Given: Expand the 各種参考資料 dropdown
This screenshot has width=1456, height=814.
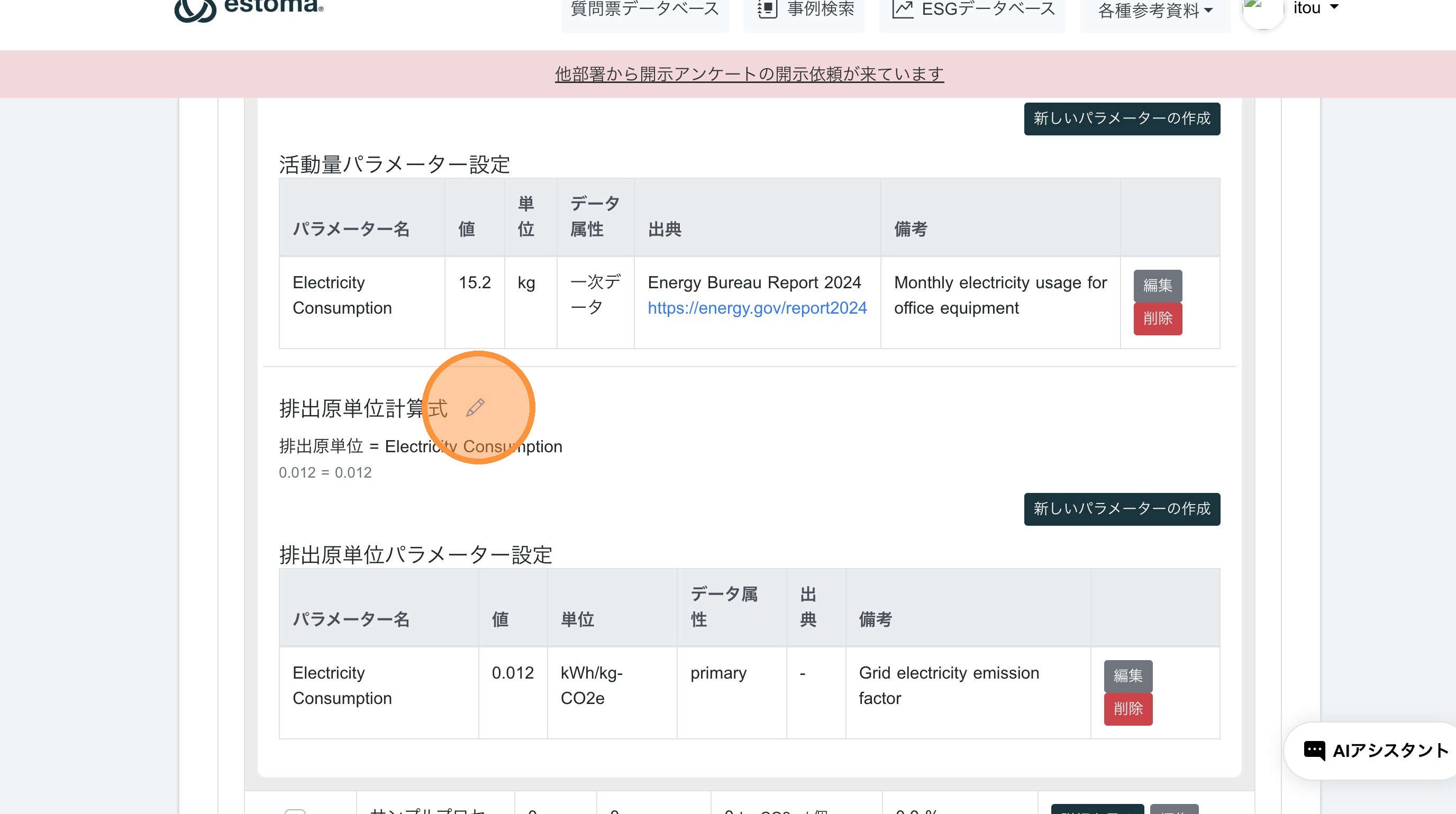Looking at the screenshot, I should coord(1155,10).
